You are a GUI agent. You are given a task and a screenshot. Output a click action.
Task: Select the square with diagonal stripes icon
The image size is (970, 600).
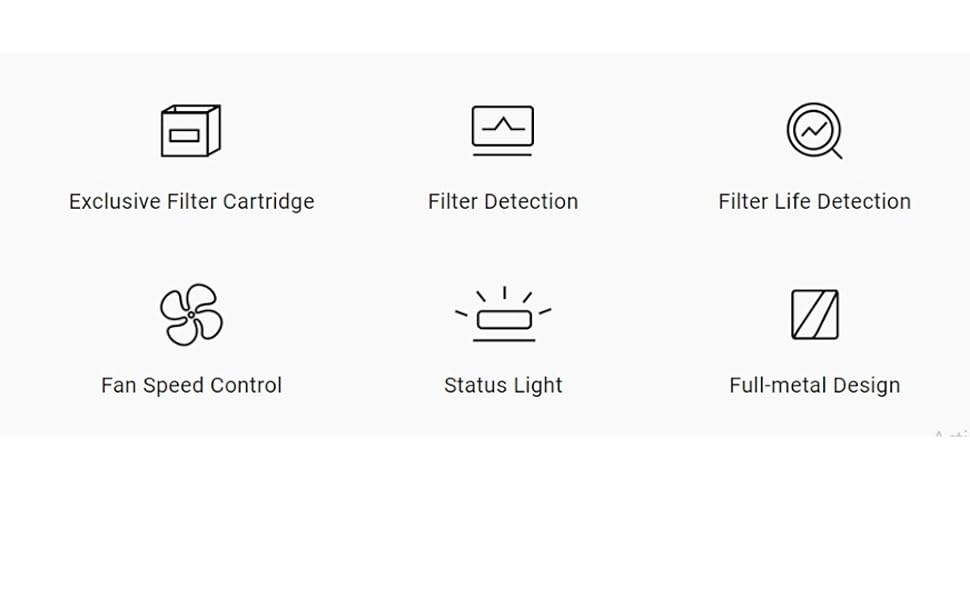(x=815, y=315)
